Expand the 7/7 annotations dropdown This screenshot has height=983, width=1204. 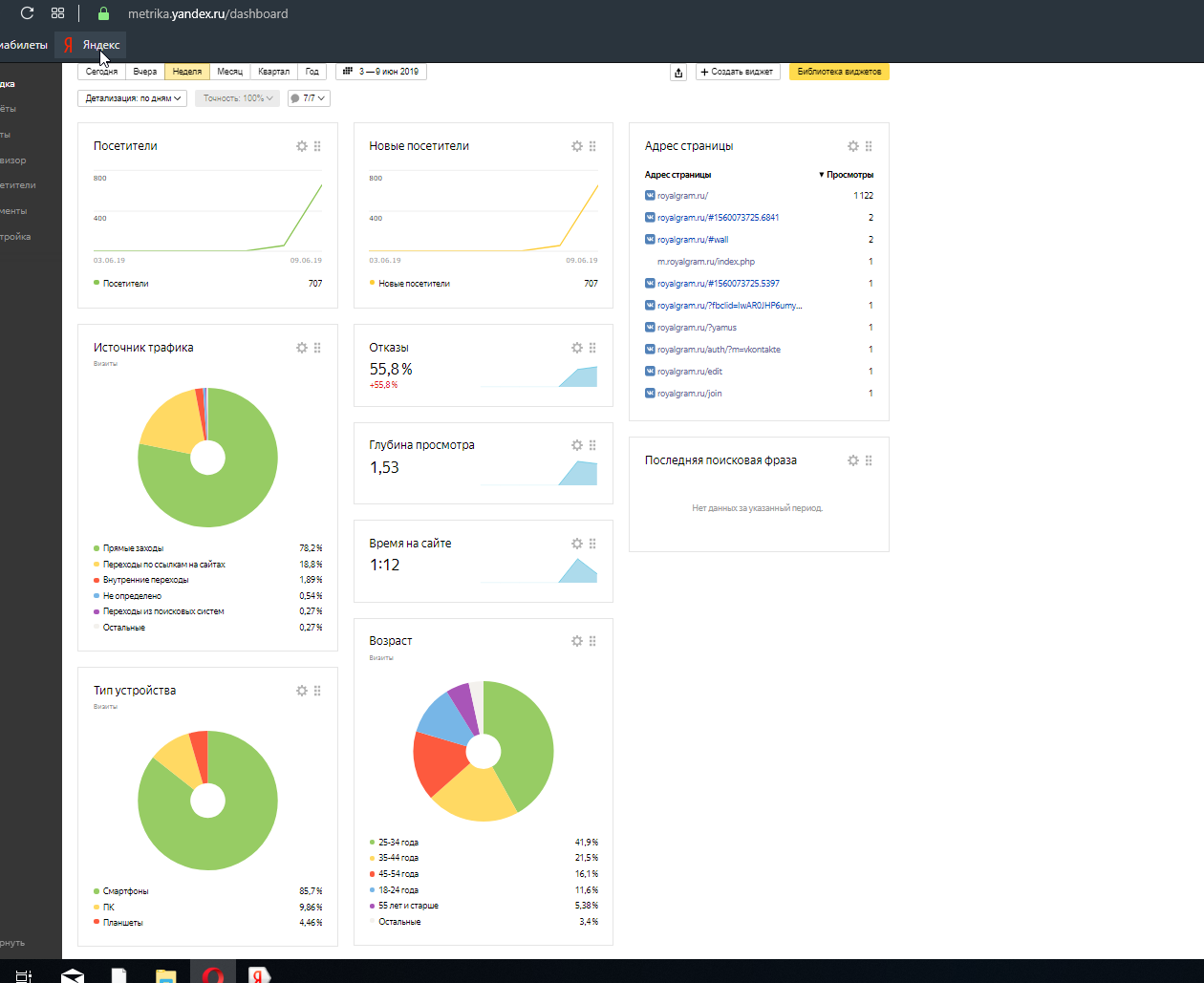coord(309,98)
